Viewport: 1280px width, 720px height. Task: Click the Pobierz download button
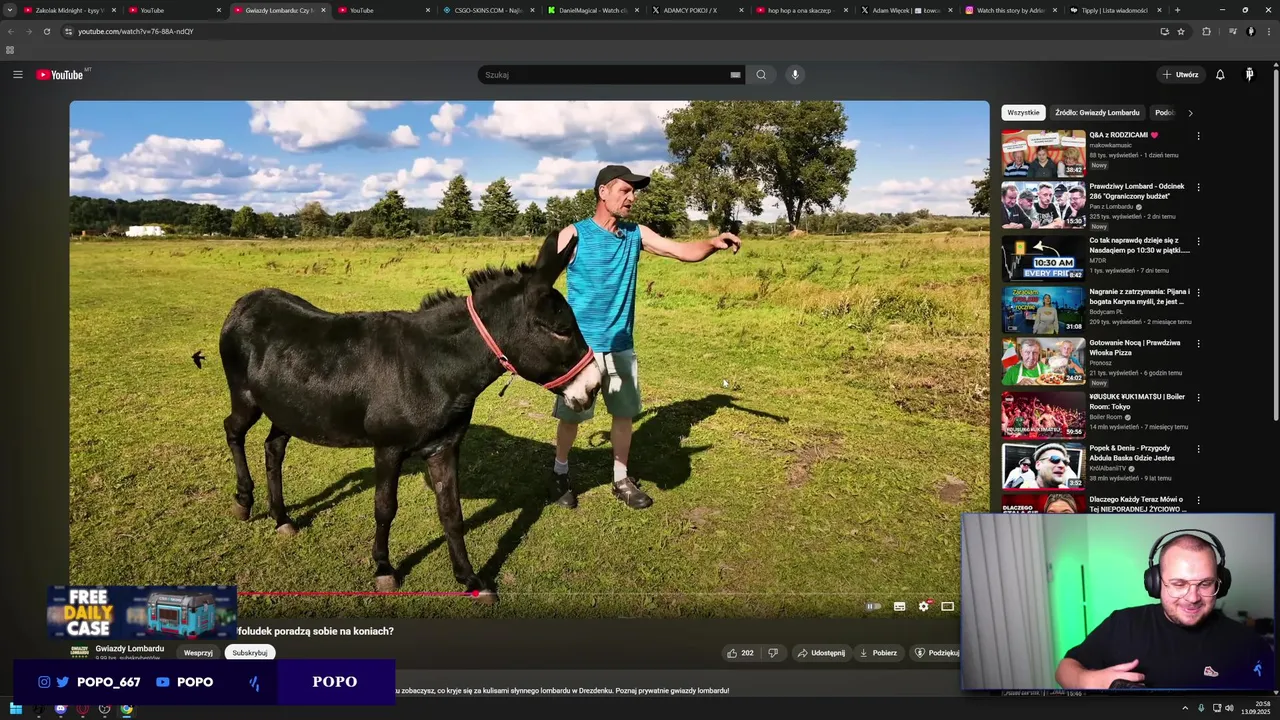[878, 653]
